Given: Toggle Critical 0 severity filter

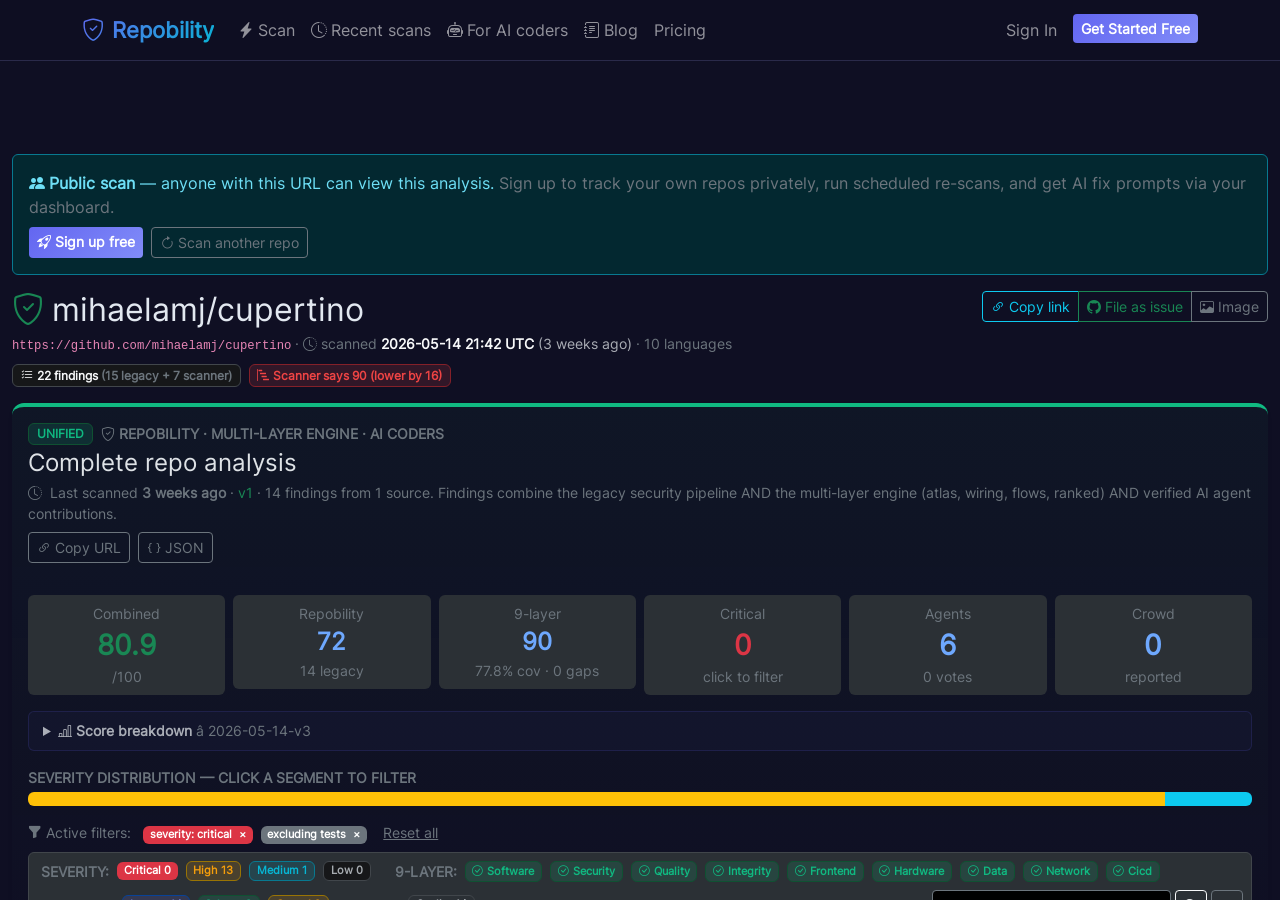Looking at the screenshot, I should 147,870.
